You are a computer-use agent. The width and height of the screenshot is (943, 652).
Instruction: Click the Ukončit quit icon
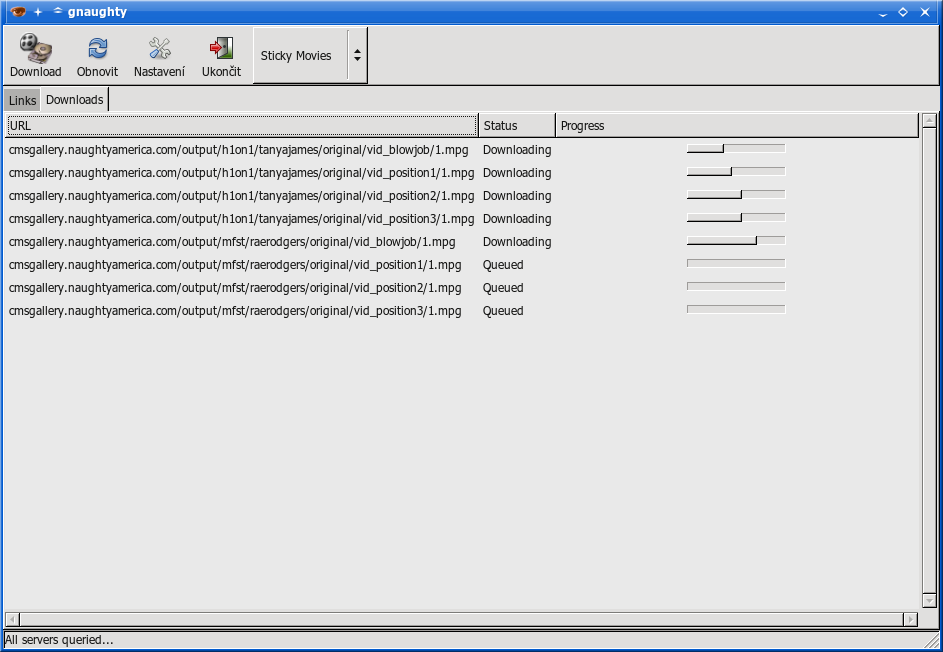coord(221,48)
